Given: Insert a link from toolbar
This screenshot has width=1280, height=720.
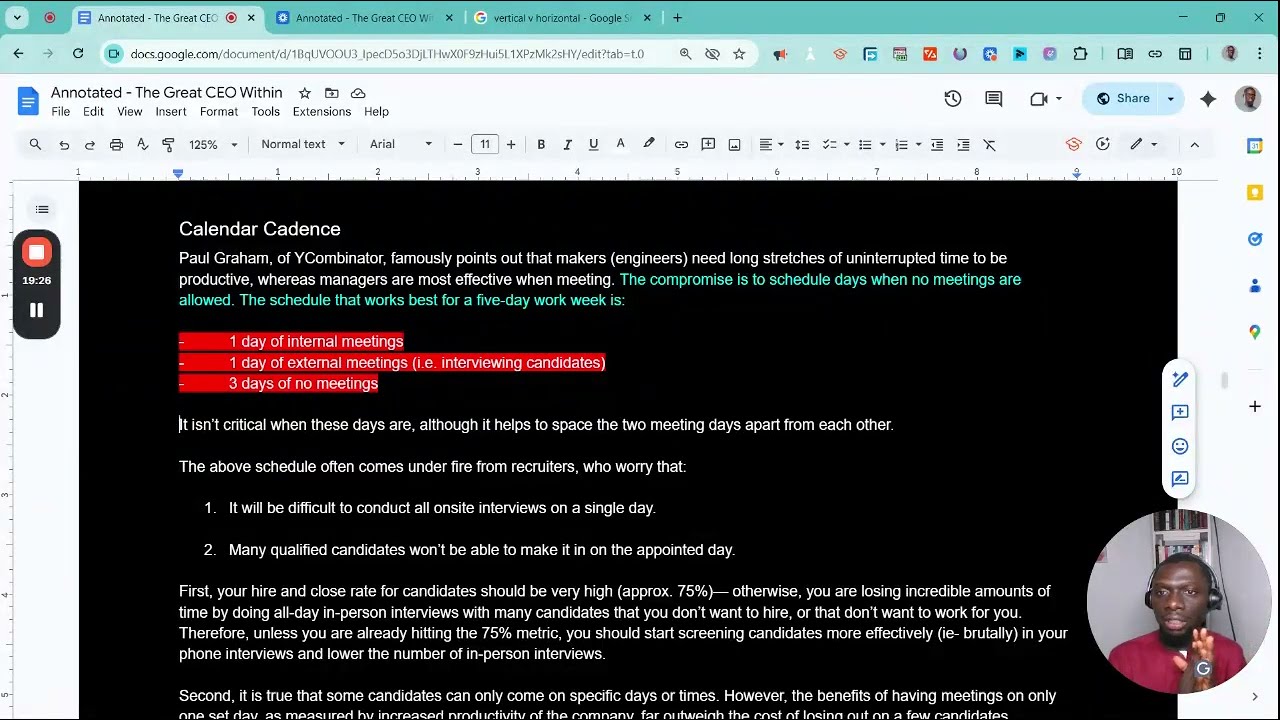Looking at the screenshot, I should pos(681,145).
